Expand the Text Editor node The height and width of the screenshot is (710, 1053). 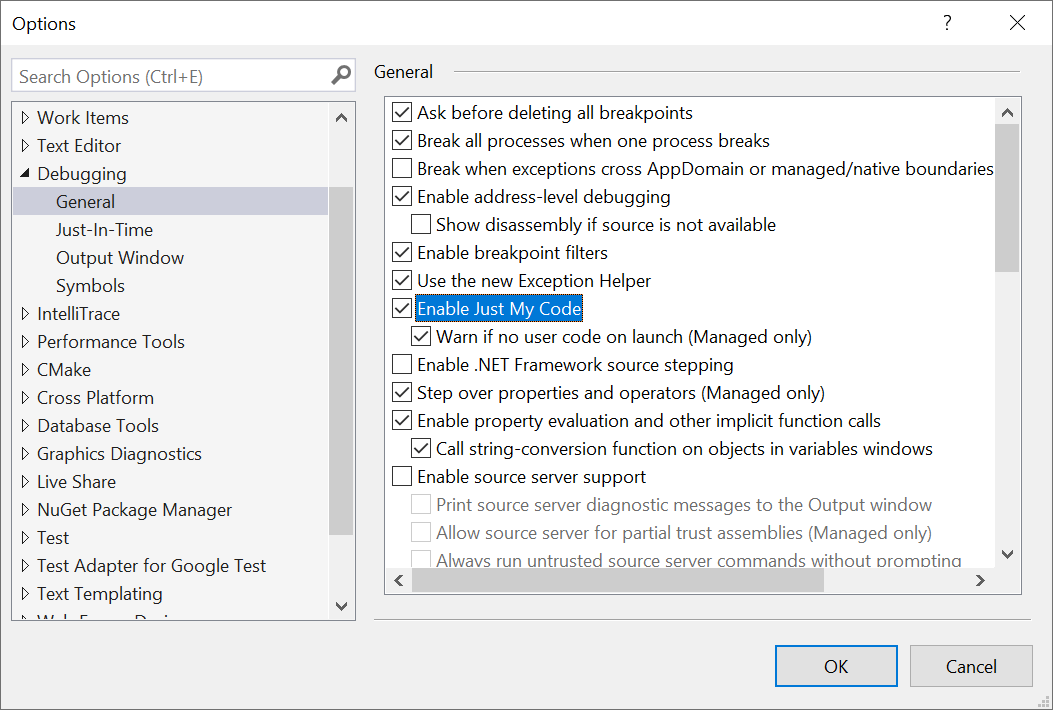click(26, 146)
